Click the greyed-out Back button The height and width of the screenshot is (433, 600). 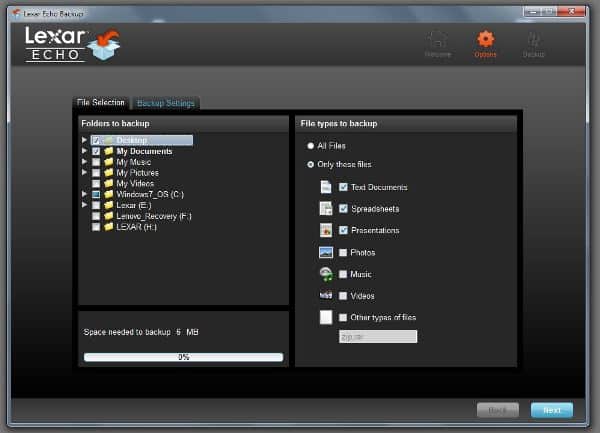[x=498, y=410]
